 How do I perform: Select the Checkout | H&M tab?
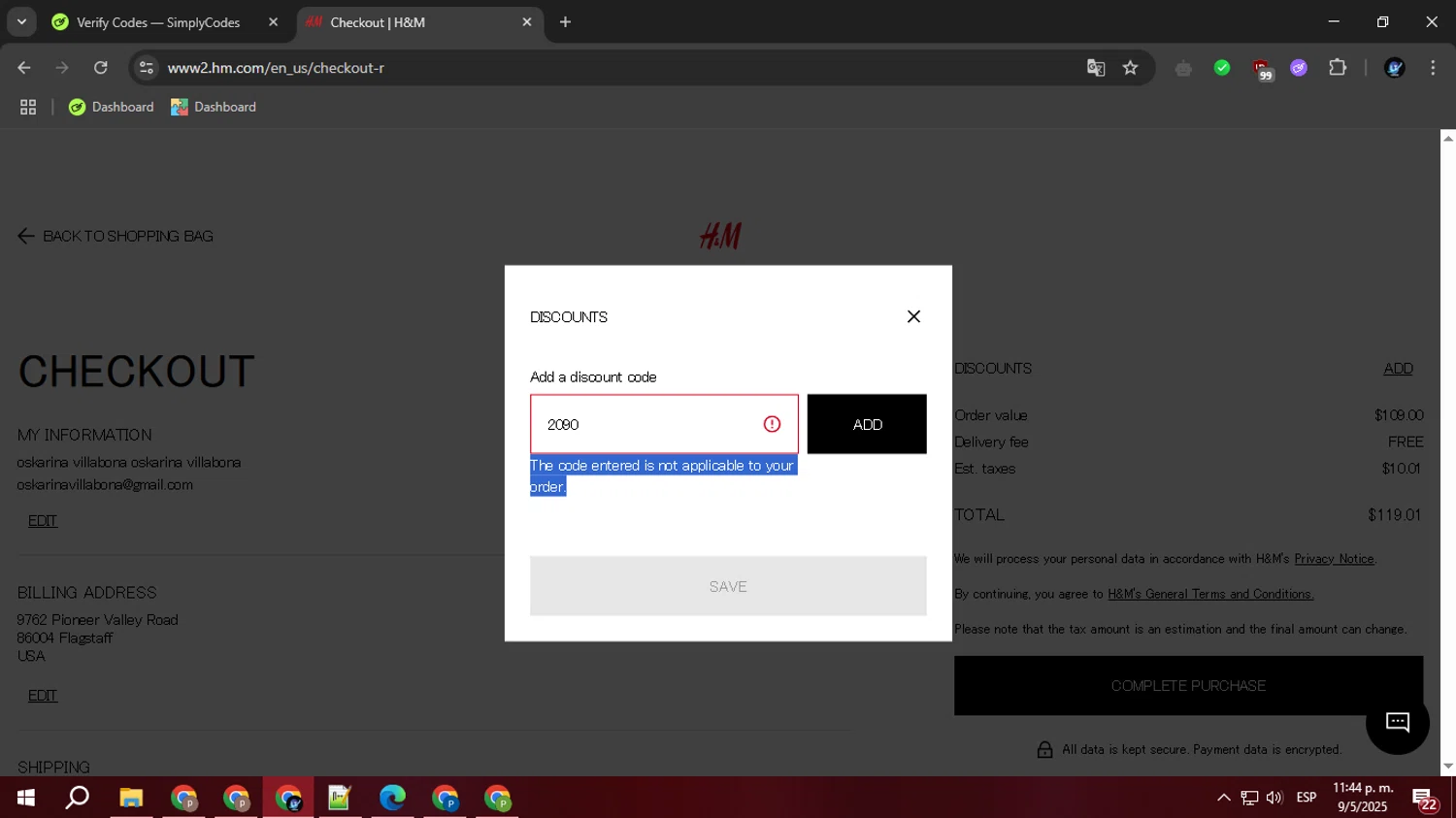coord(417,22)
